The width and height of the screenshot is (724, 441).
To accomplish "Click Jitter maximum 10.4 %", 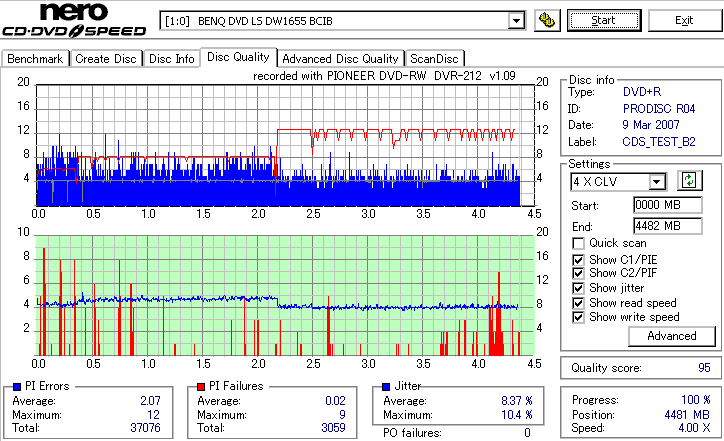I will coord(517,415).
